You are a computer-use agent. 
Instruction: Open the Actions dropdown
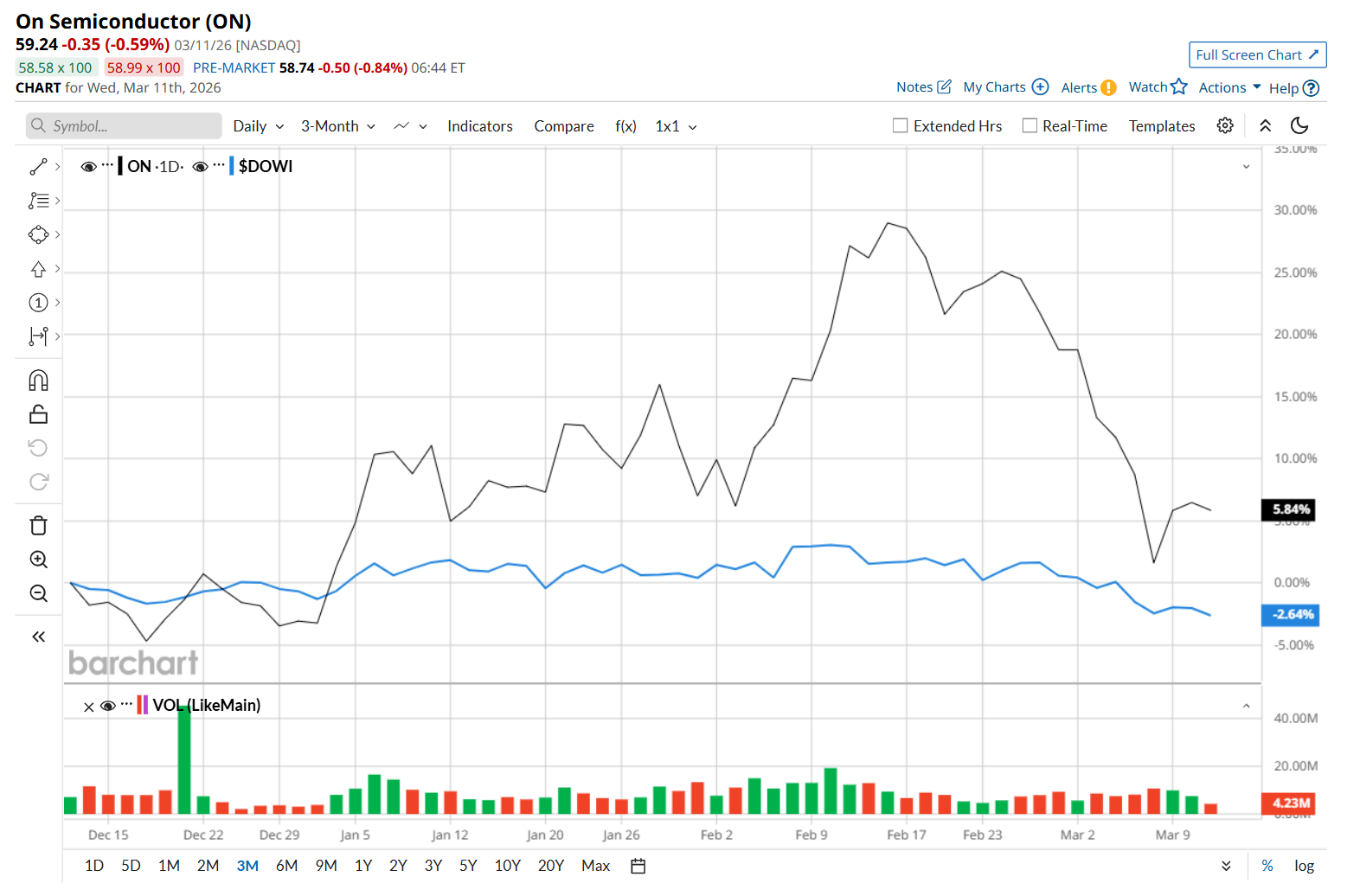[1229, 87]
